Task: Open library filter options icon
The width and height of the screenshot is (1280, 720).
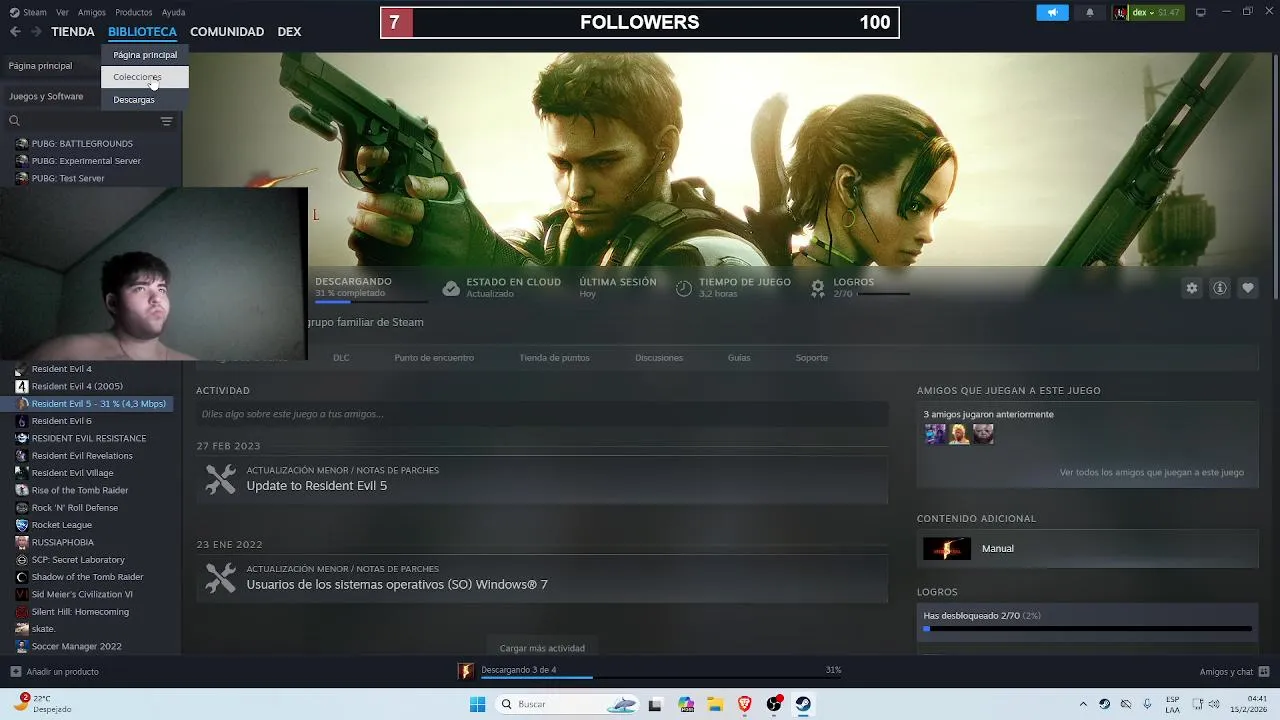Action: pos(167,121)
